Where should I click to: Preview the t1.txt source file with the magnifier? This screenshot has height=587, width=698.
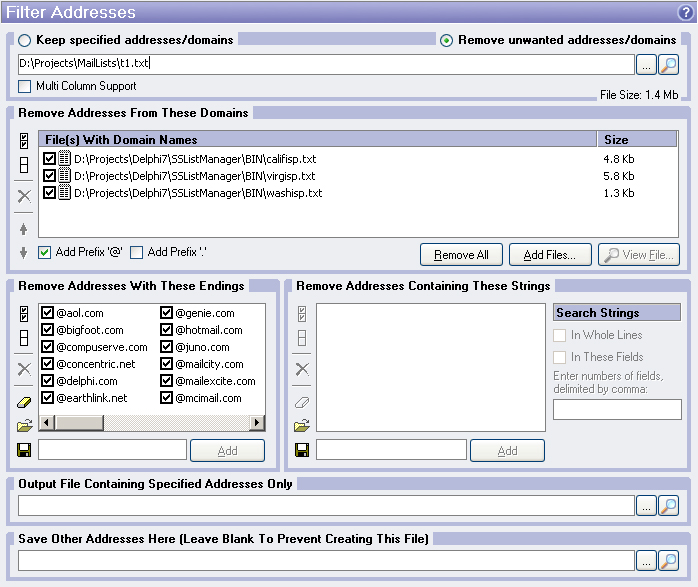pos(669,65)
